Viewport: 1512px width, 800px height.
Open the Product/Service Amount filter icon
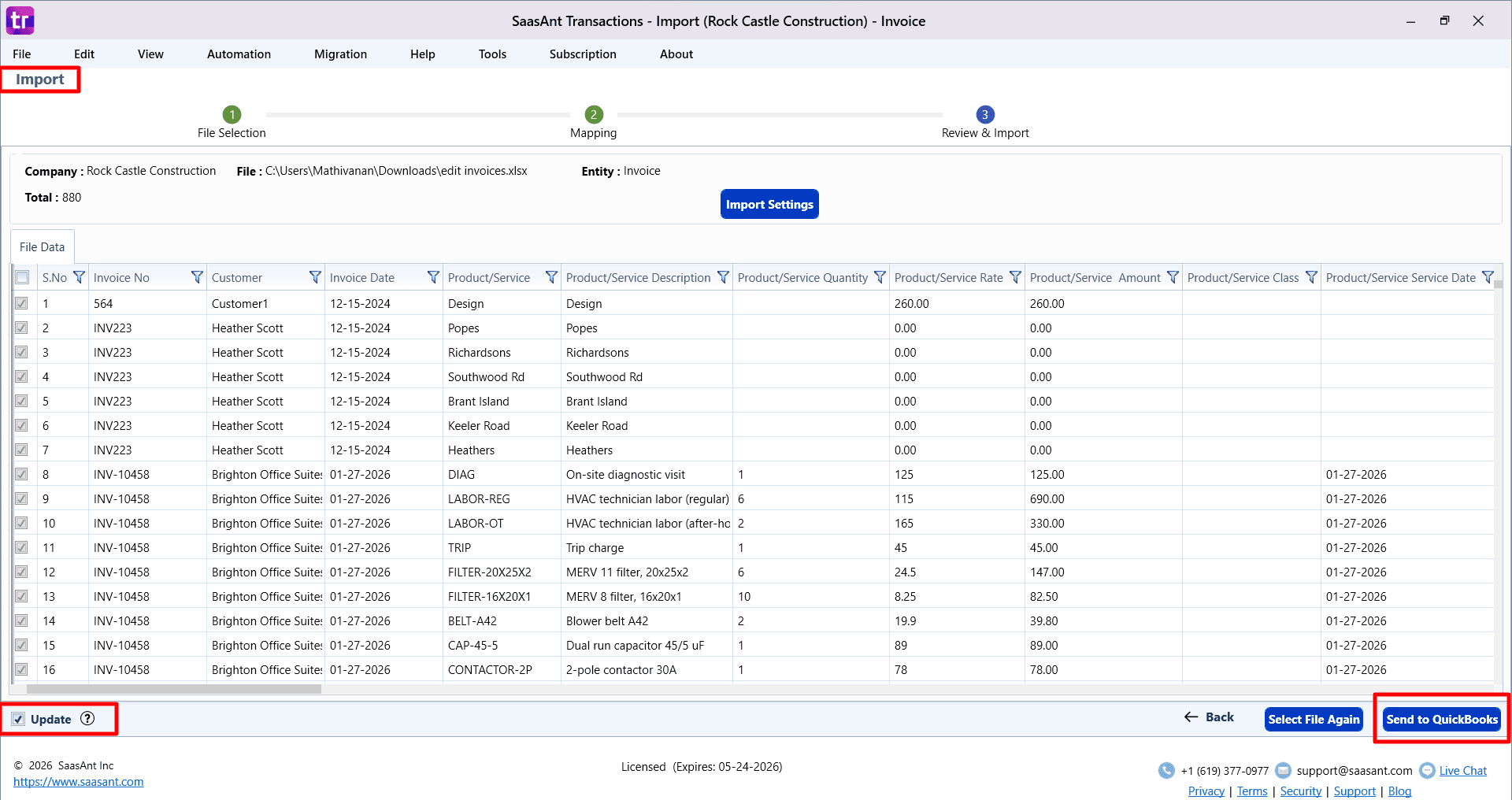point(1173,277)
